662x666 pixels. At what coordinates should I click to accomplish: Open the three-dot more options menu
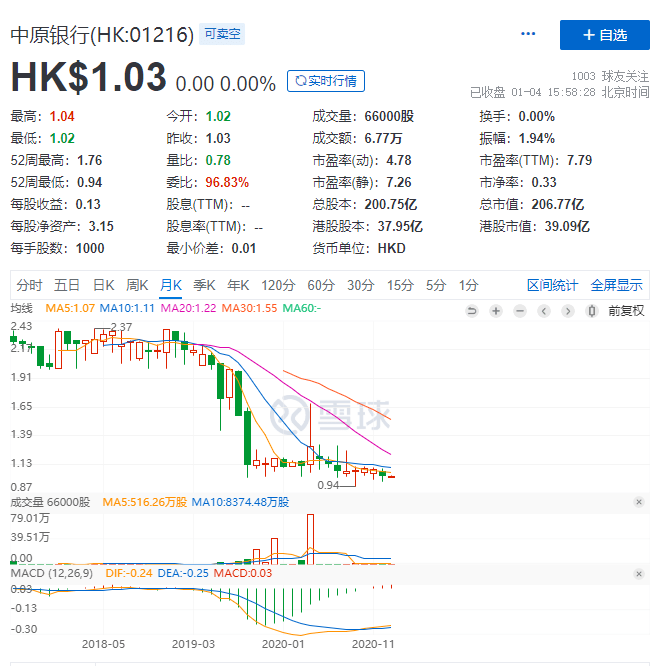(528, 34)
